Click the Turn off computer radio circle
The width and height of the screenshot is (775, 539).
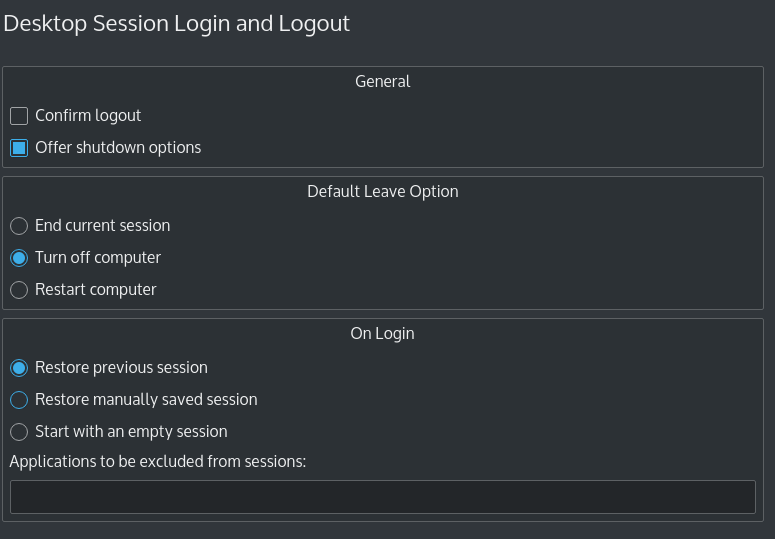coord(19,258)
